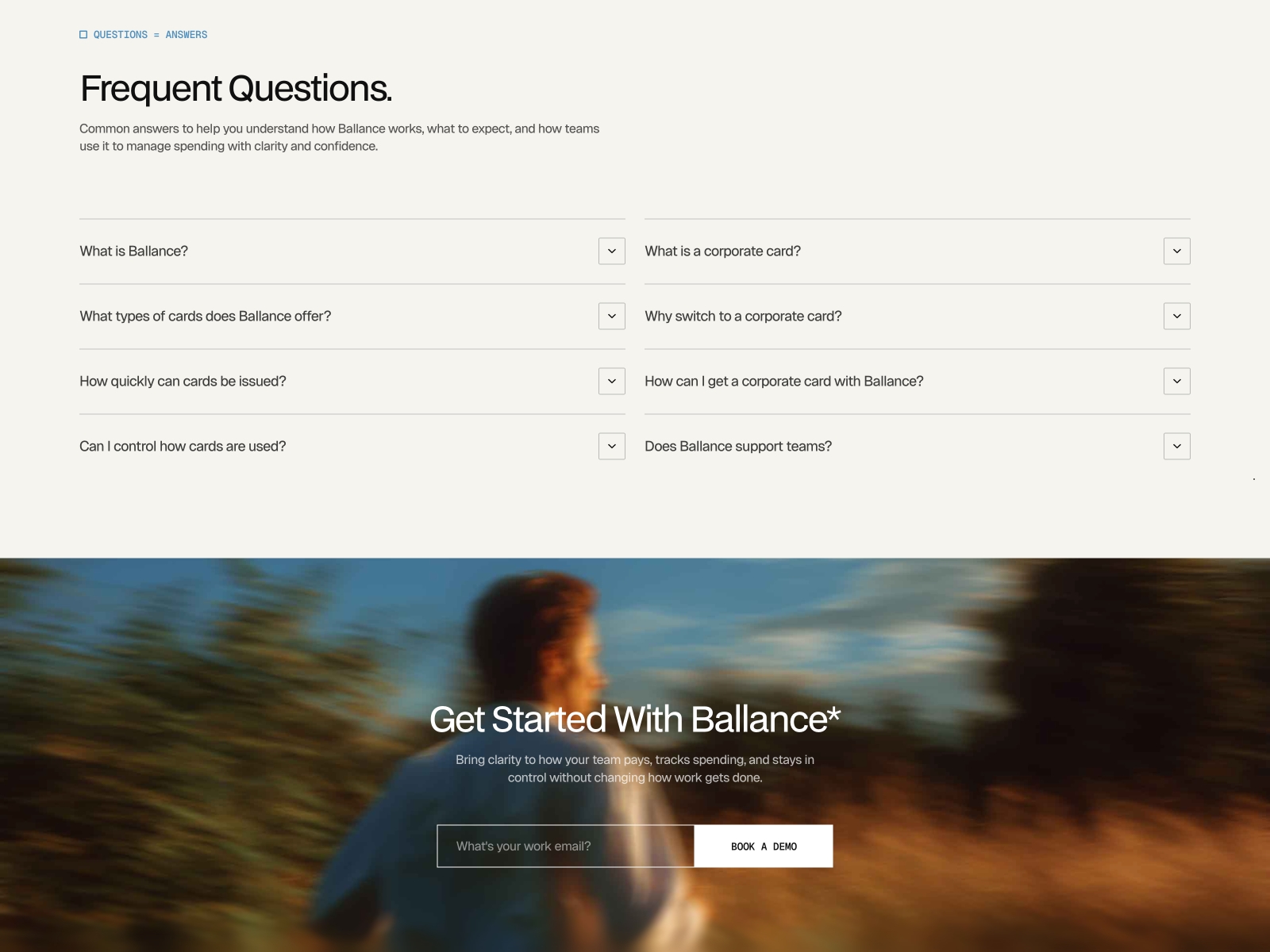
Task: Click the "How quickly can cards be issued?" row
Action: [x=182, y=381]
